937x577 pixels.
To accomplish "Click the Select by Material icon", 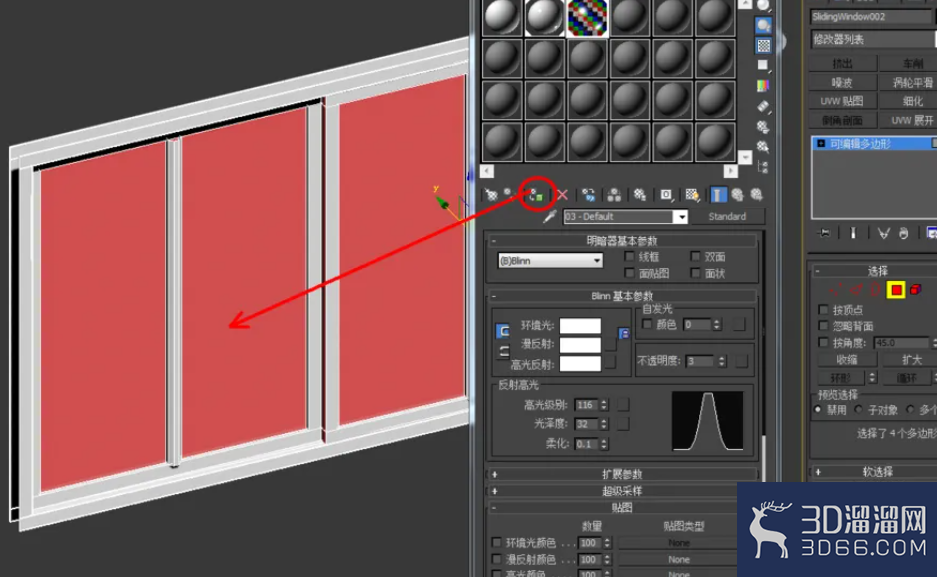I will pyautogui.click(x=763, y=146).
